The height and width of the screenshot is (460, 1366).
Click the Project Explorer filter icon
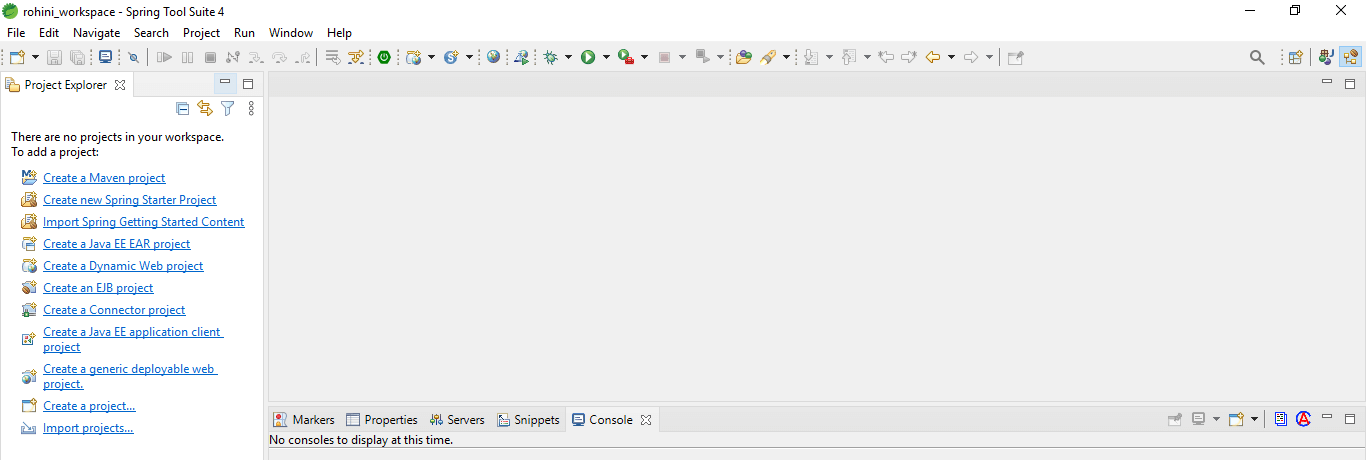228,108
